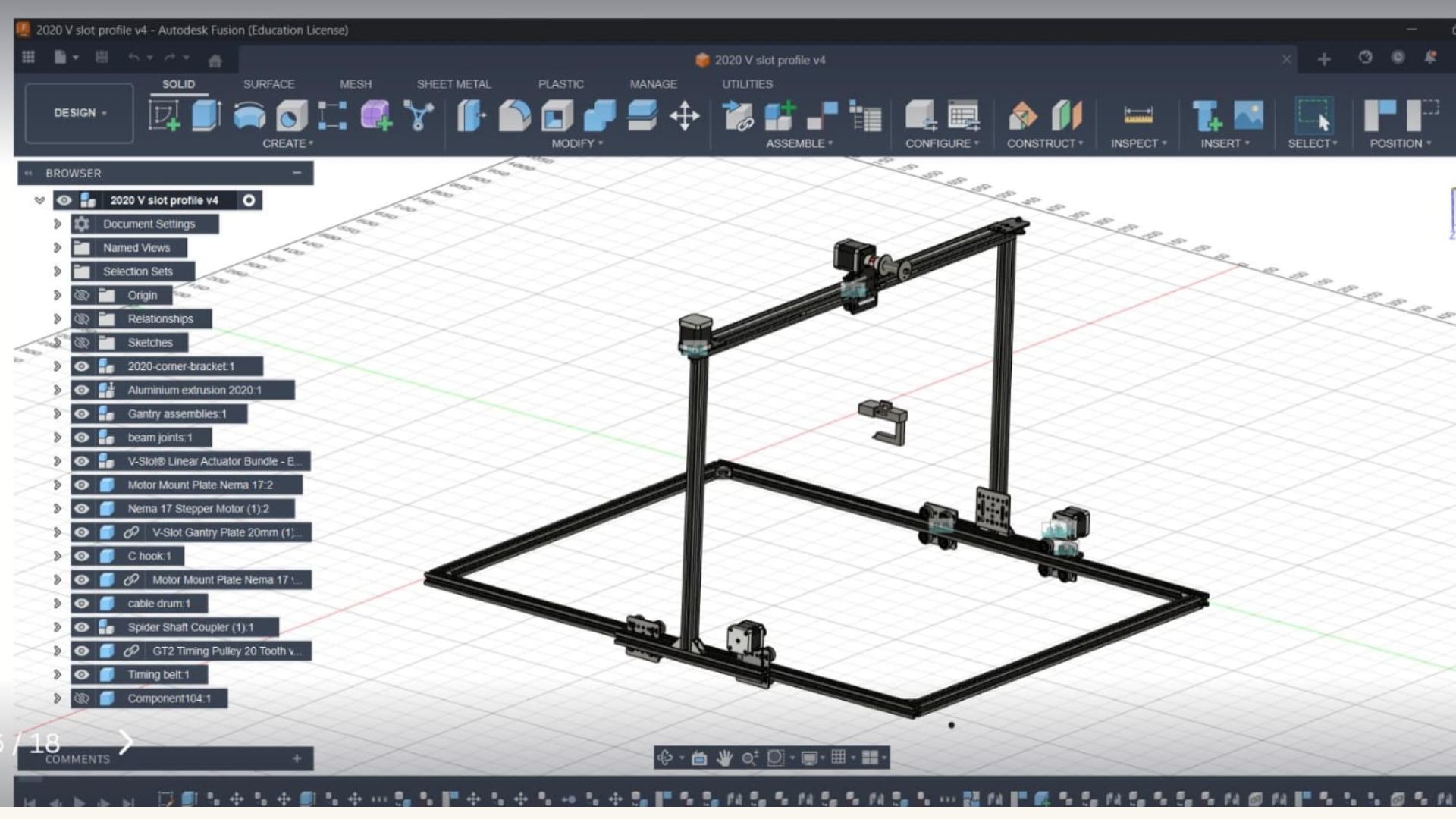Select the Combine tool
Screen dimensions: 1456x819
pyautogui.click(x=600, y=115)
